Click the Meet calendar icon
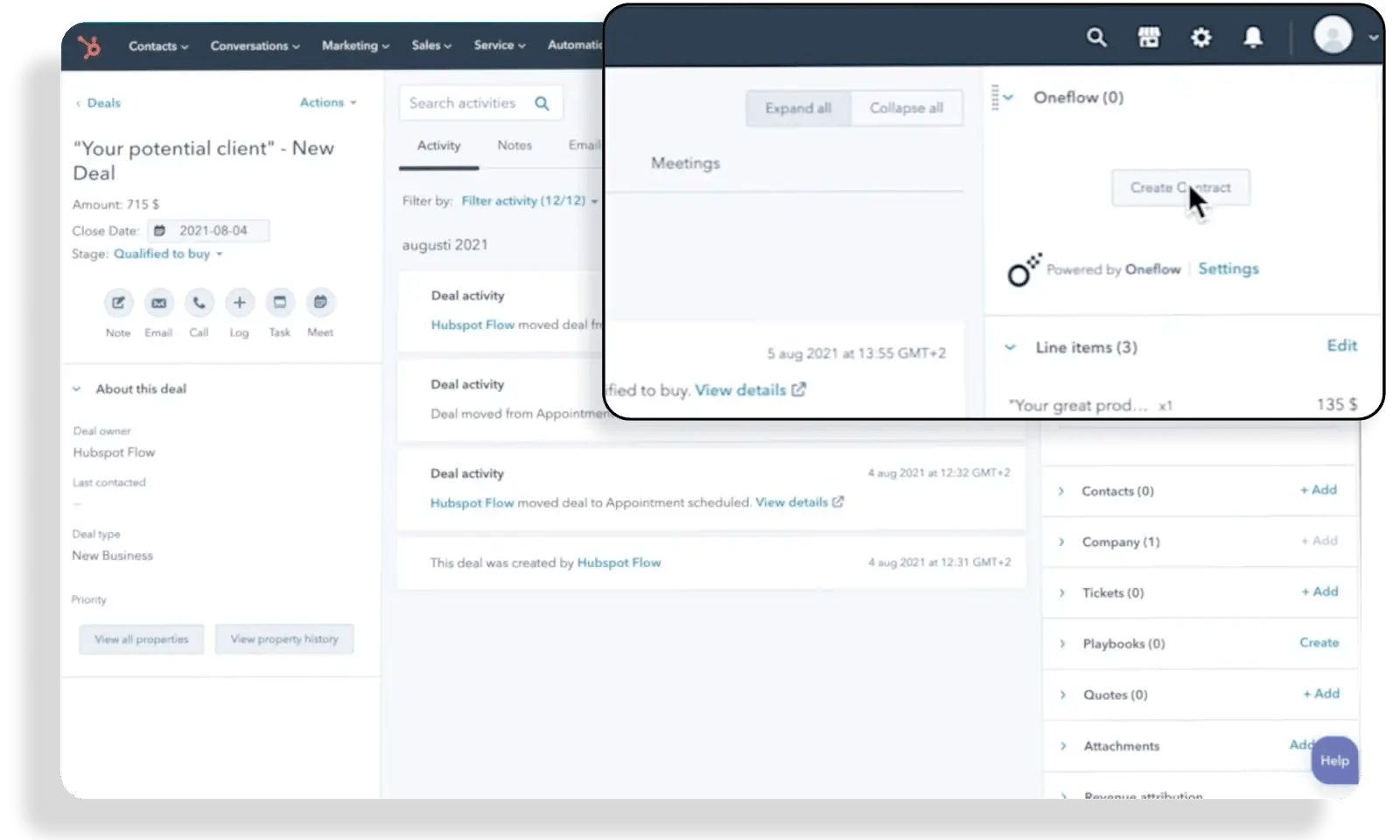 pos(320,303)
